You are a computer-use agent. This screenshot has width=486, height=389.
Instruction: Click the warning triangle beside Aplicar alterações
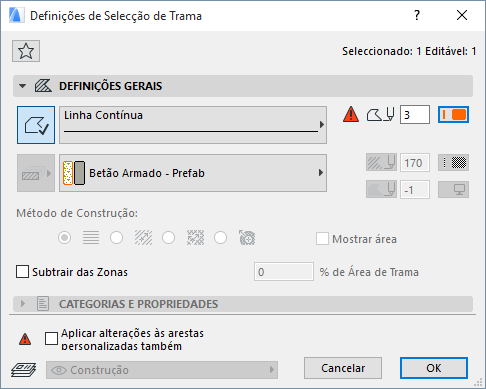[25, 339]
